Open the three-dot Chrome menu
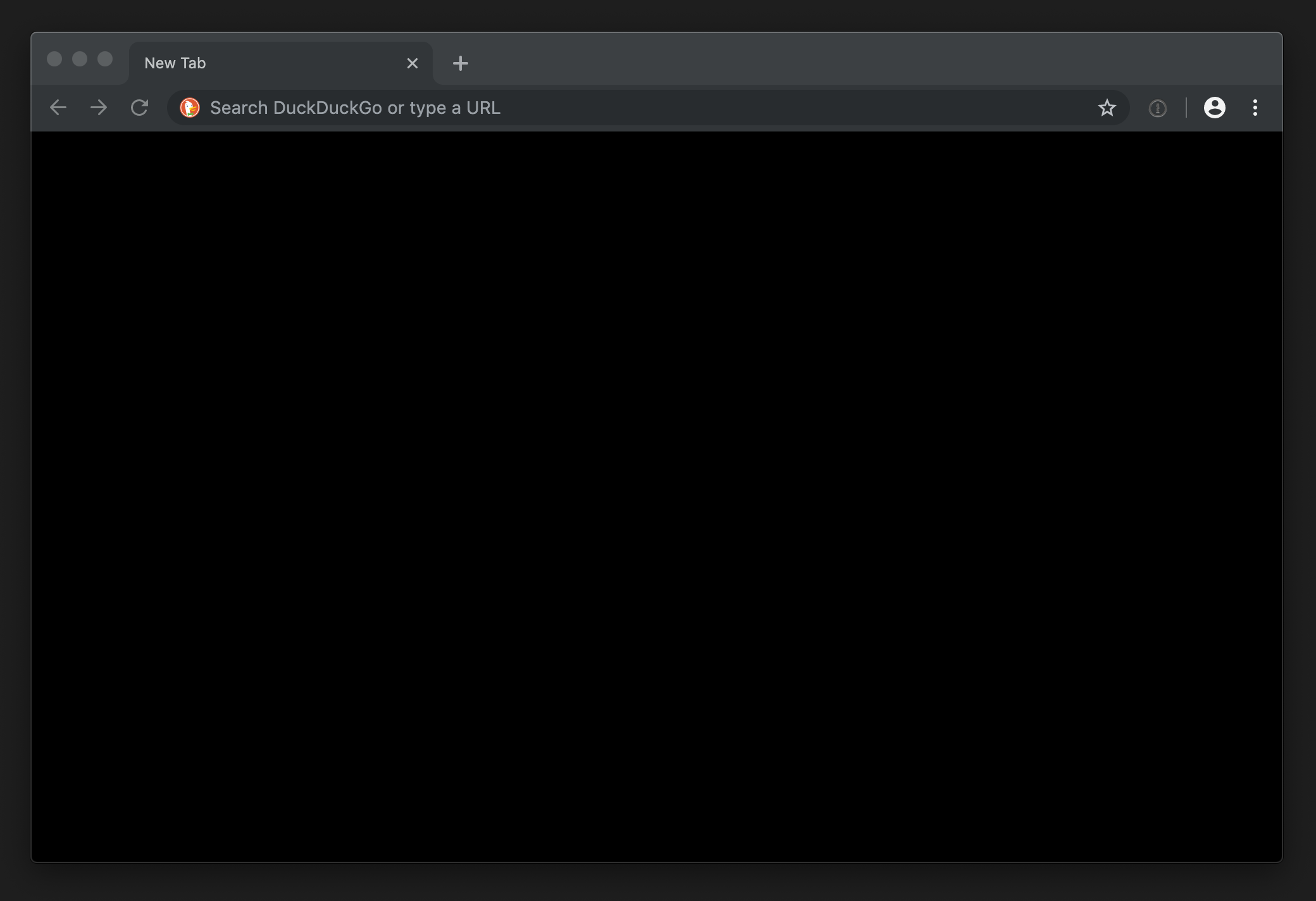1316x901 pixels. coord(1255,108)
